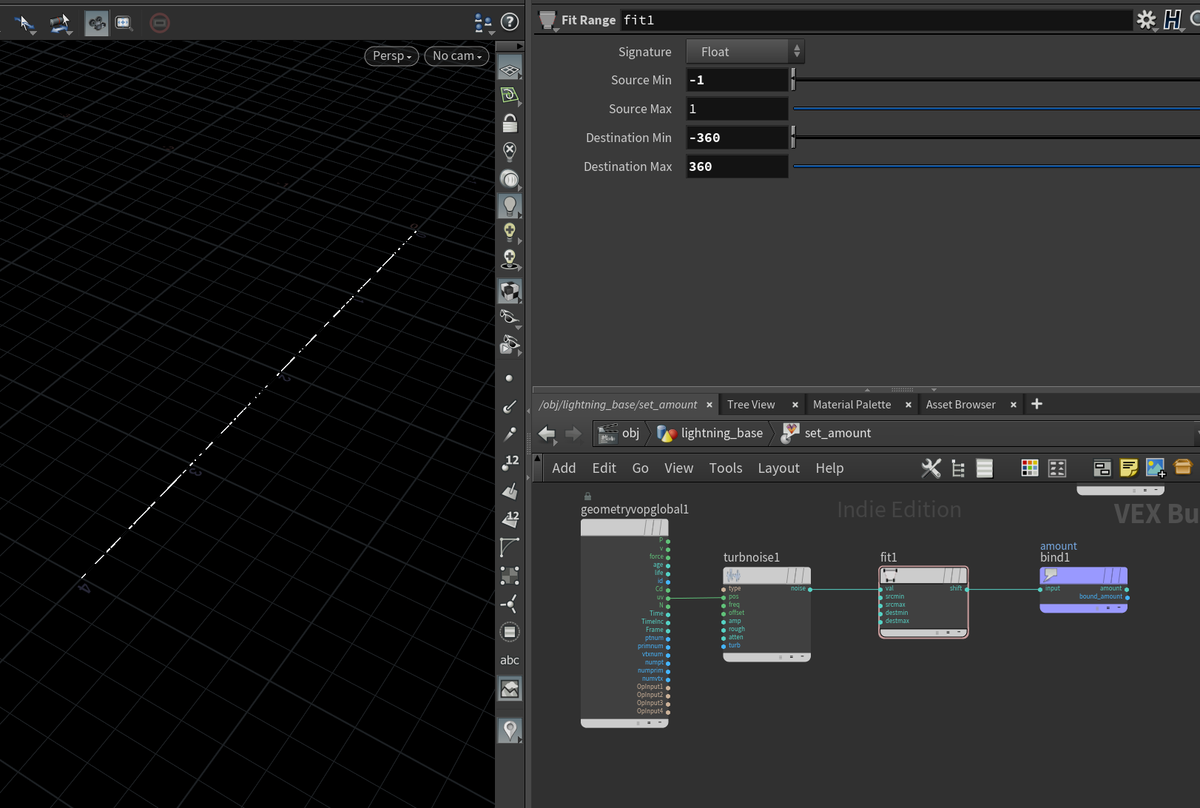Click the Source Max value field
The image size is (1200, 808).
click(x=737, y=109)
